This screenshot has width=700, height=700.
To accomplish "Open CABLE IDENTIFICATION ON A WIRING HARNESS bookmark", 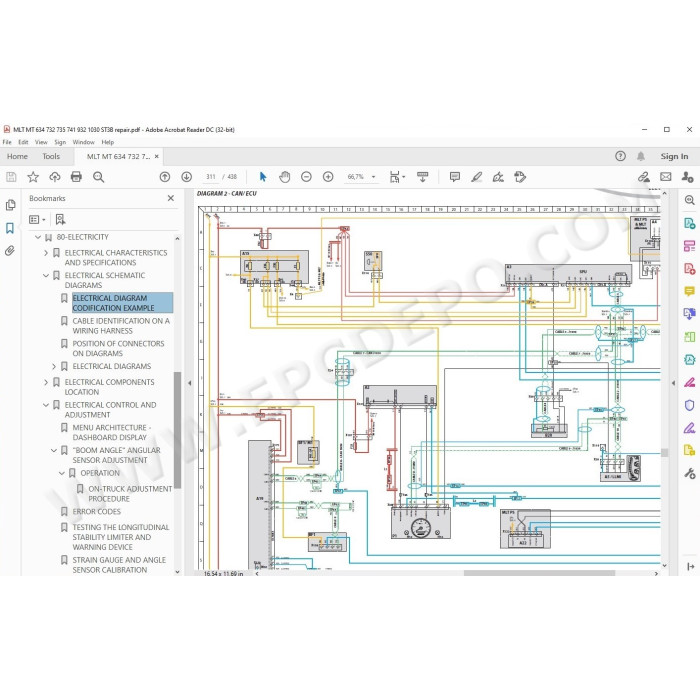I will pyautogui.click(x=121, y=326).
